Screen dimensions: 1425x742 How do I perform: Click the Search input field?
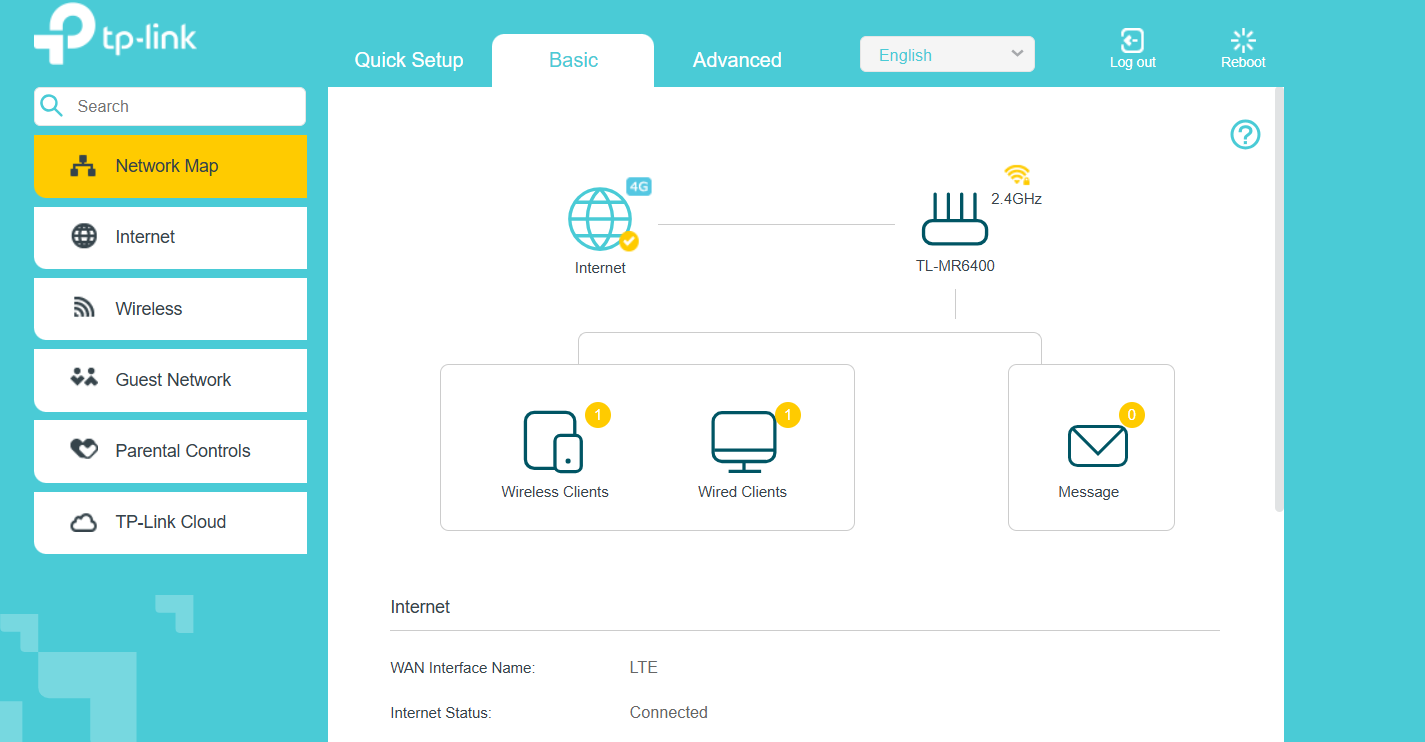pyautogui.click(x=185, y=106)
